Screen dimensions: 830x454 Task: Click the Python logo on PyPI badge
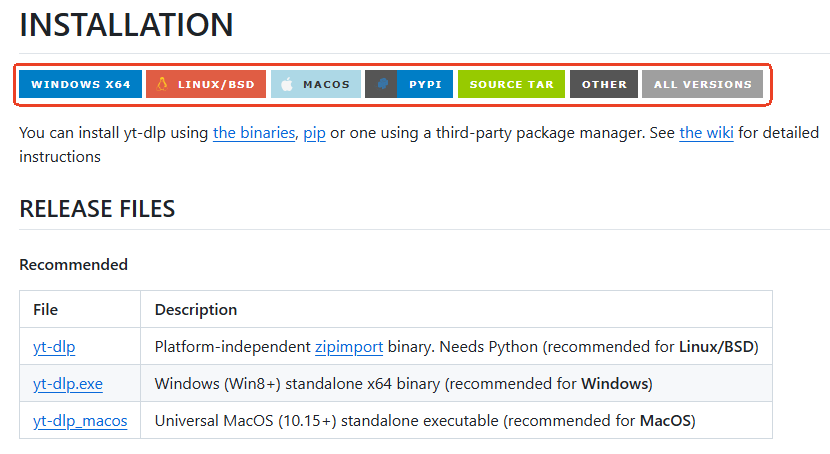[x=382, y=85]
